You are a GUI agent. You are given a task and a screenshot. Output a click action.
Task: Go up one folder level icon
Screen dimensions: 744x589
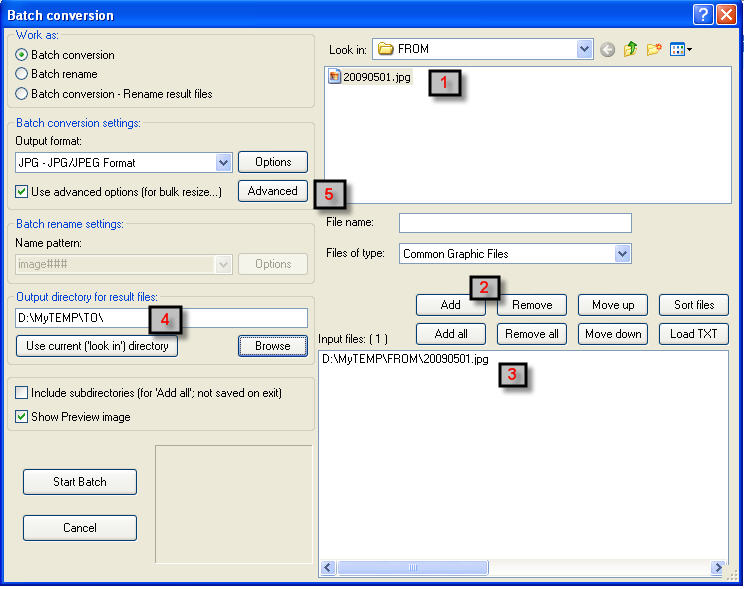[x=631, y=49]
